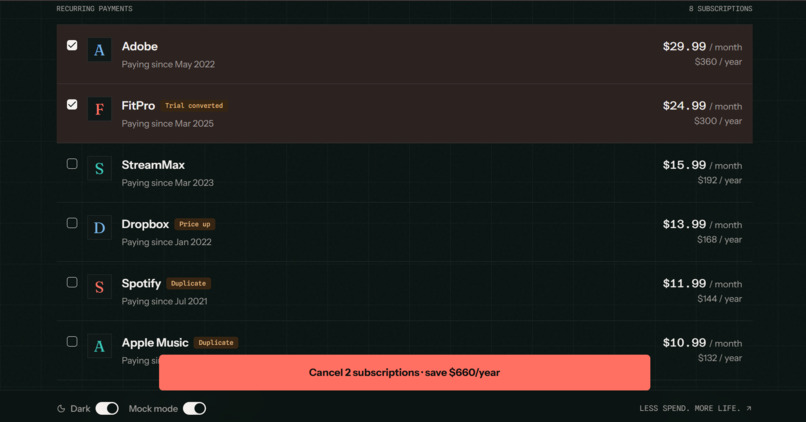The width and height of the screenshot is (806, 422).
Task: Click the FitPro letter F logo icon
Action: [99, 109]
